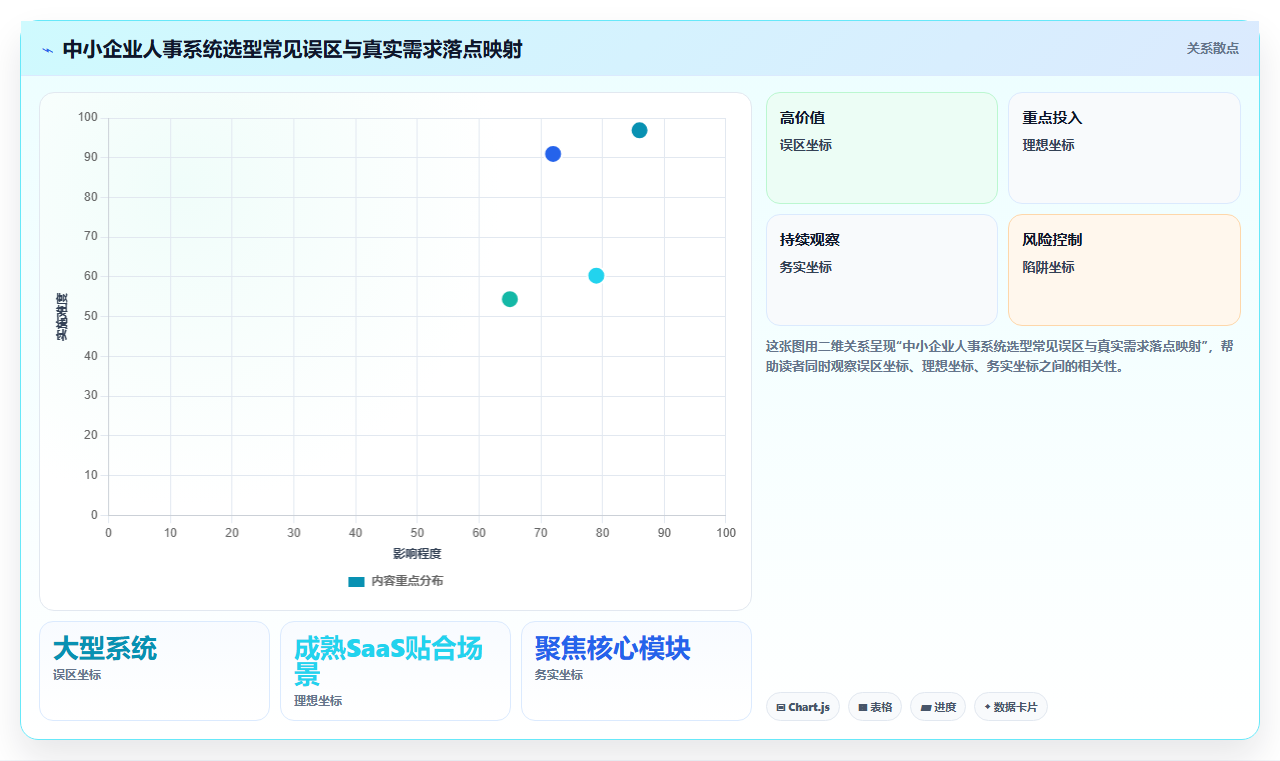Click the 内容重点分布 legend label
This screenshot has height=761, width=1280.
(407, 581)
